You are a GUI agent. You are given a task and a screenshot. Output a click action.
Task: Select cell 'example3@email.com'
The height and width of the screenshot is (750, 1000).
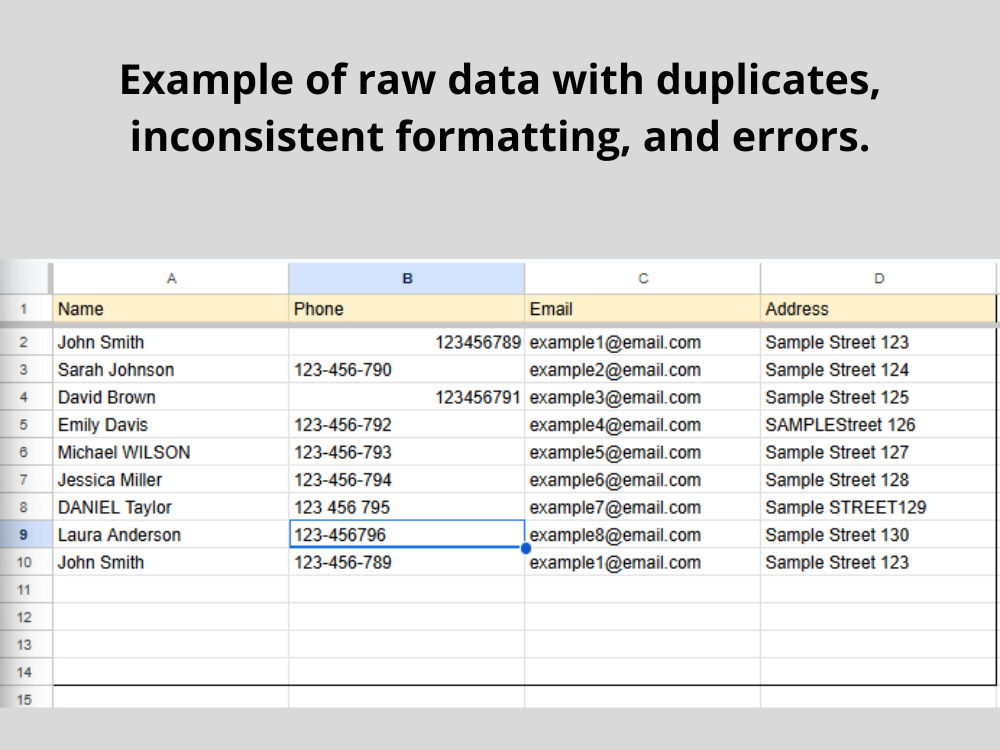643,397
